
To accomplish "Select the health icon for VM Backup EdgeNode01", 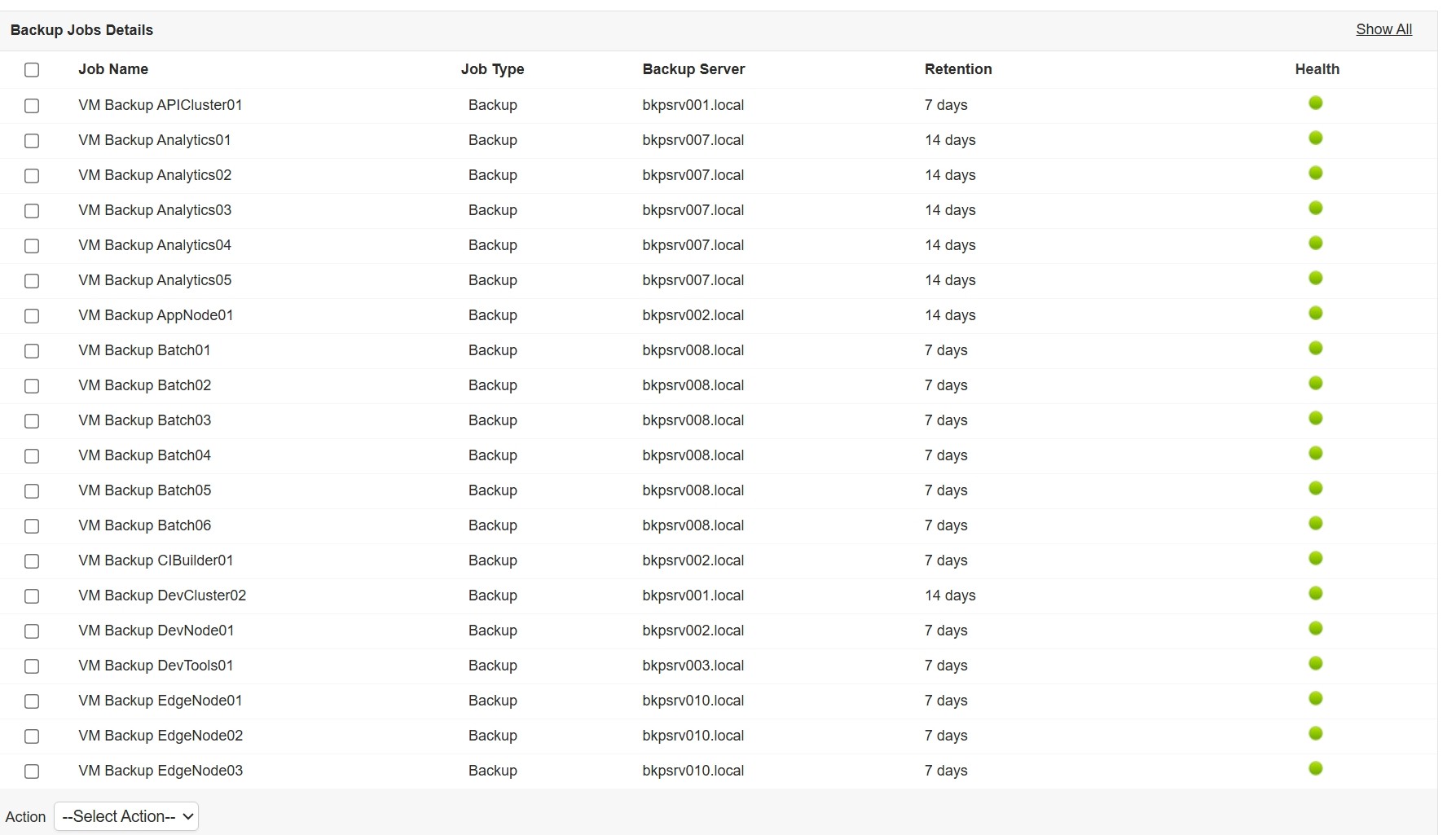I will pyautogui.click(x=1316, y=698).
